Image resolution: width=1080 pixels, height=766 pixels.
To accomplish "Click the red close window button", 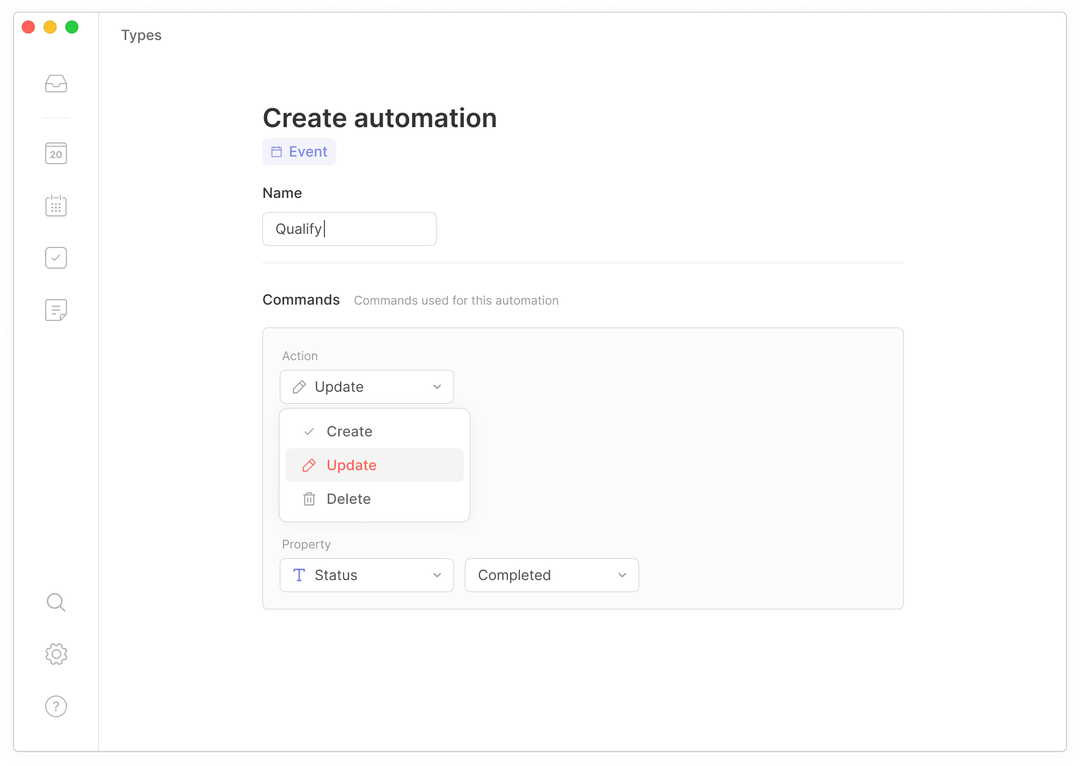I will 28,27.
